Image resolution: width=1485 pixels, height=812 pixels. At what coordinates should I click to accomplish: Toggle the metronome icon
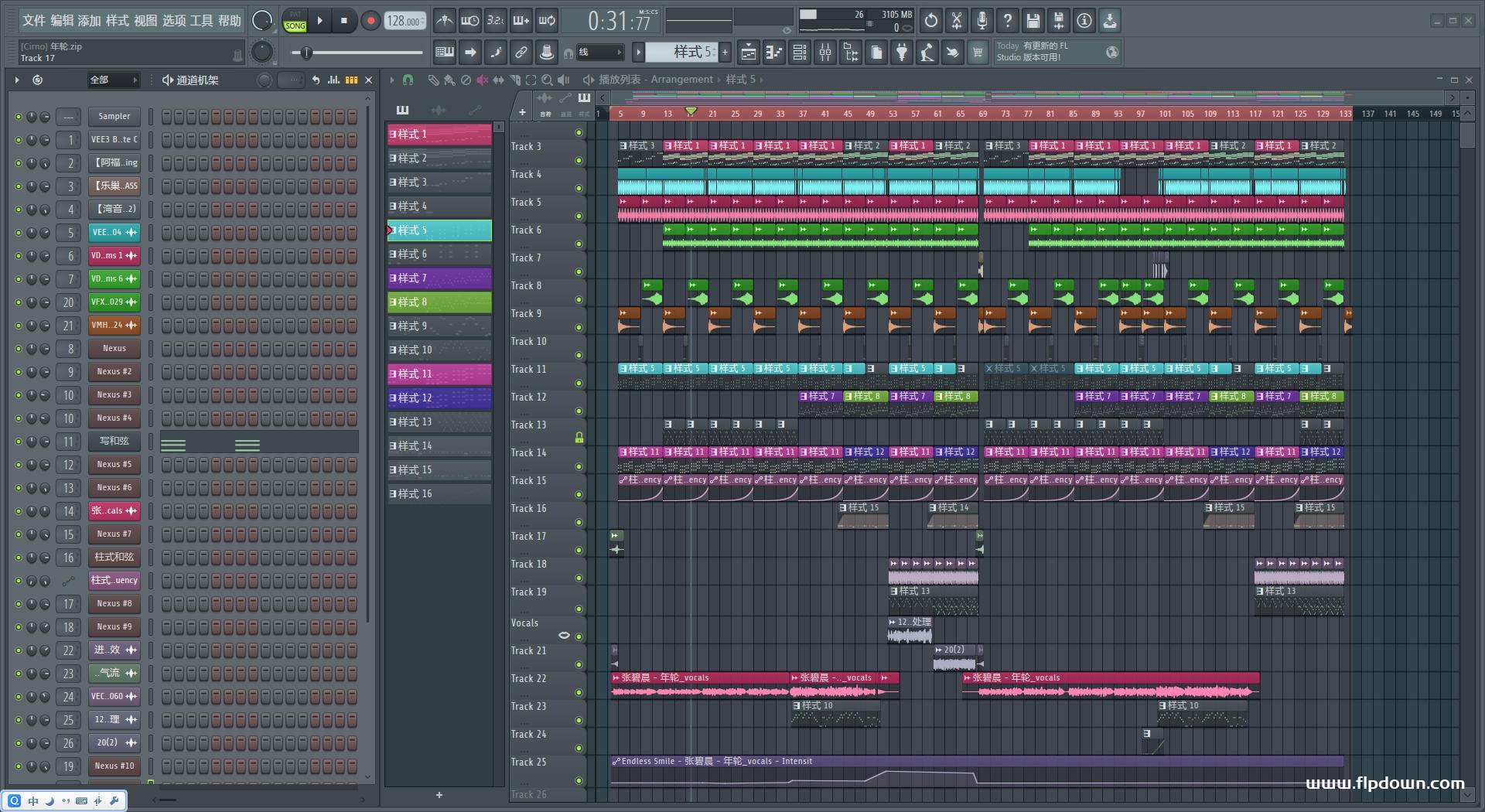444,21
